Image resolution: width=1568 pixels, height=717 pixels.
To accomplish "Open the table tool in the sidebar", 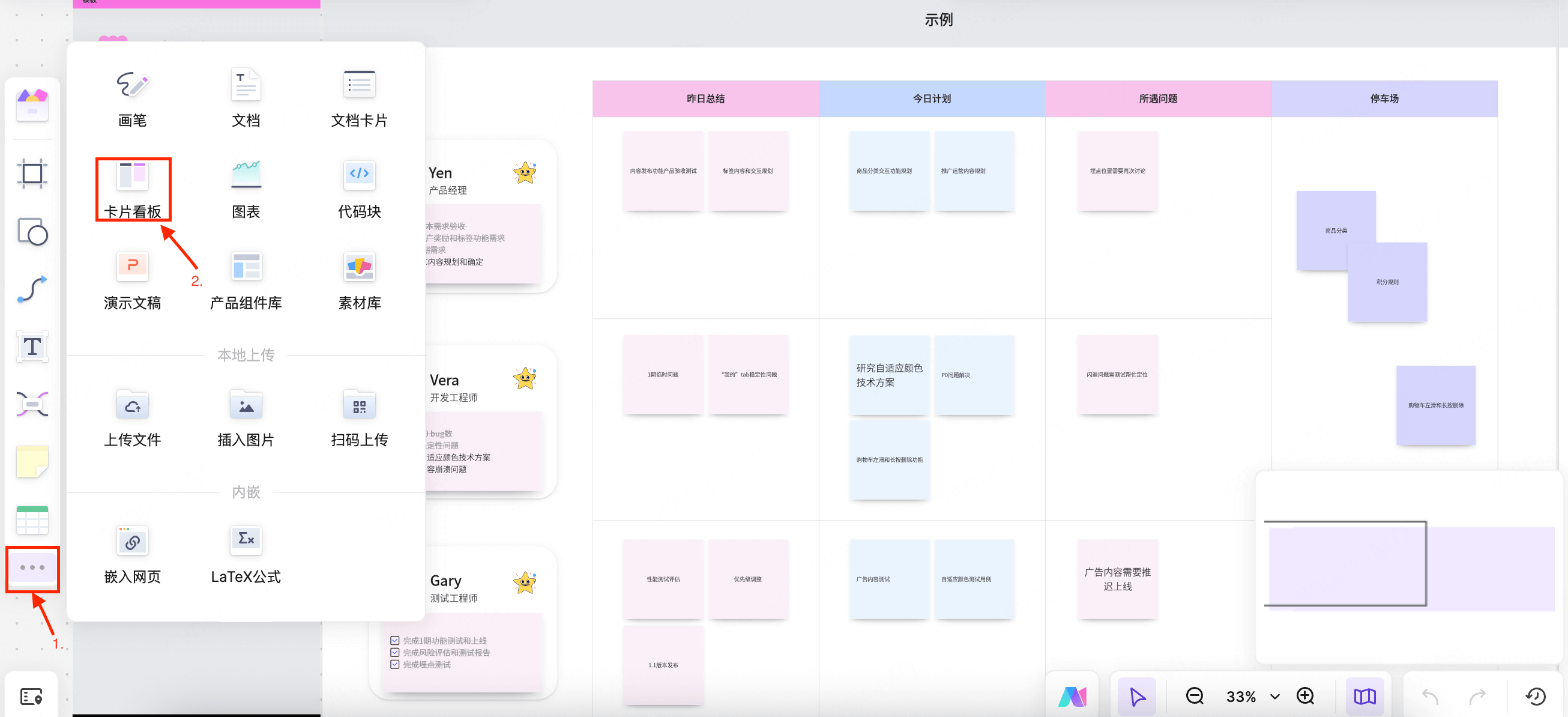I will point(32,521).
